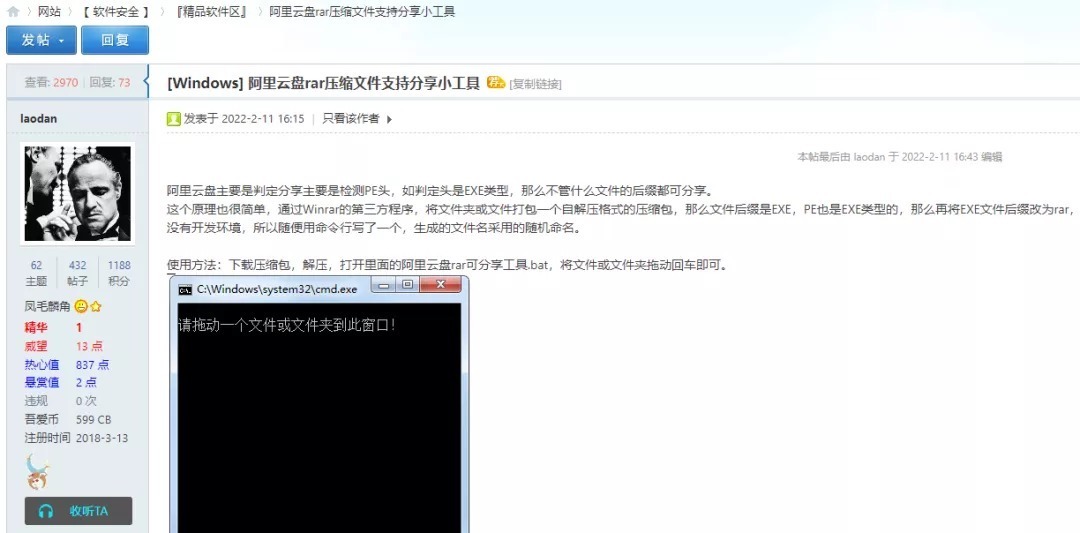Screen dimensions: 1080x533
Task: Click laodan's avatar picture
Action: [77, 194]
